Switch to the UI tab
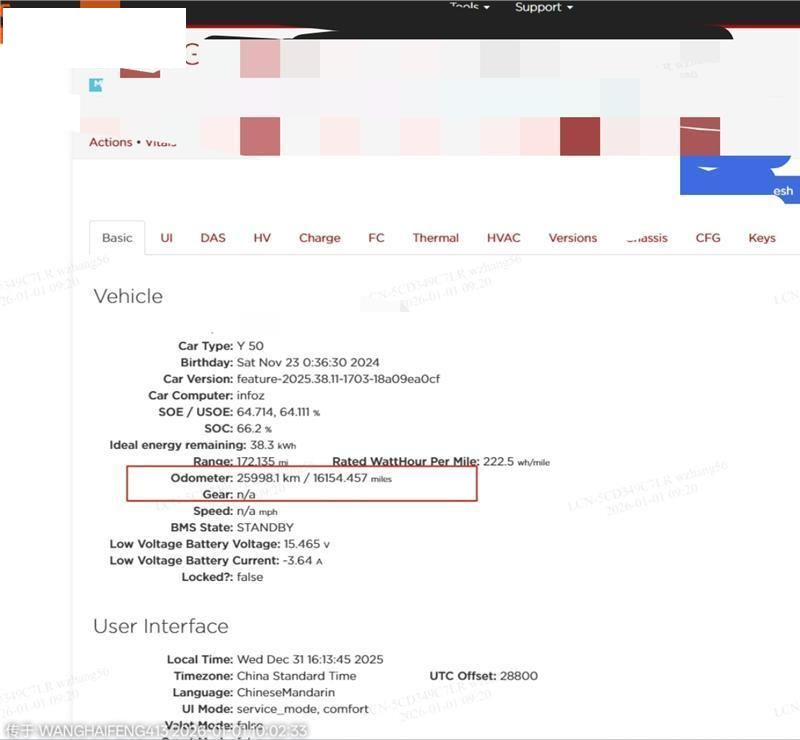This screenshot has height=740, width=800. (166, 238)
